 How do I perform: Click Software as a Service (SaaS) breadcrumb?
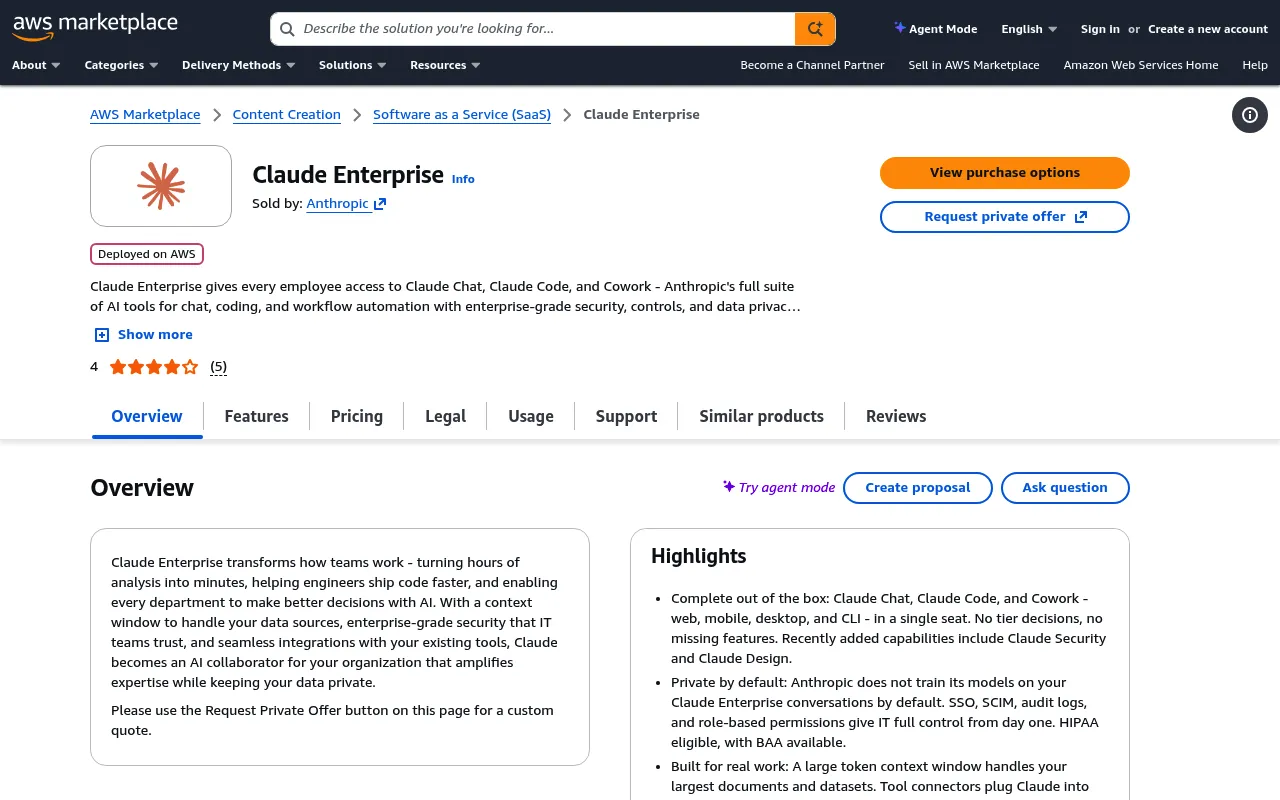coord(462,115)
